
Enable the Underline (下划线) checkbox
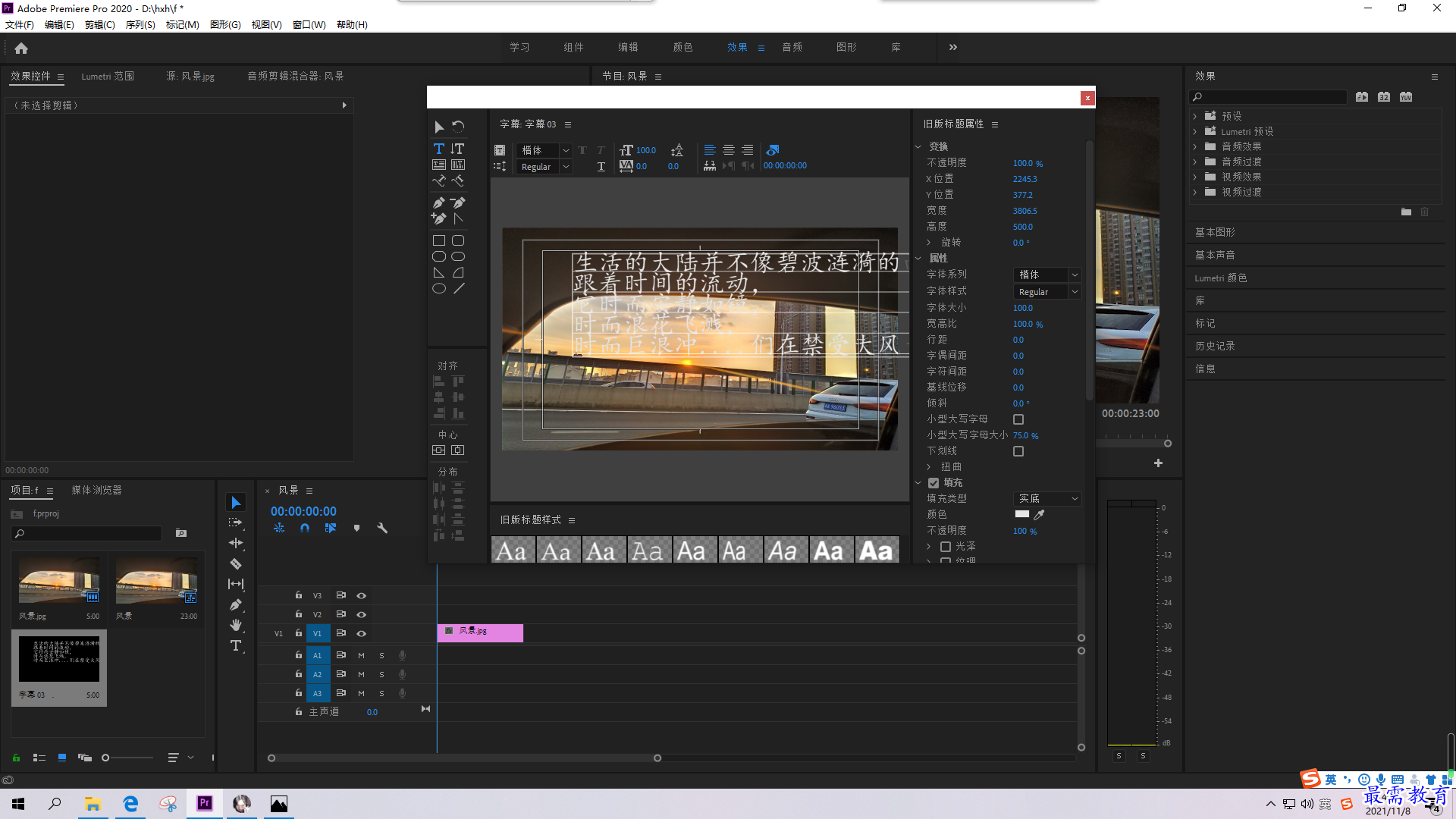1018,451
